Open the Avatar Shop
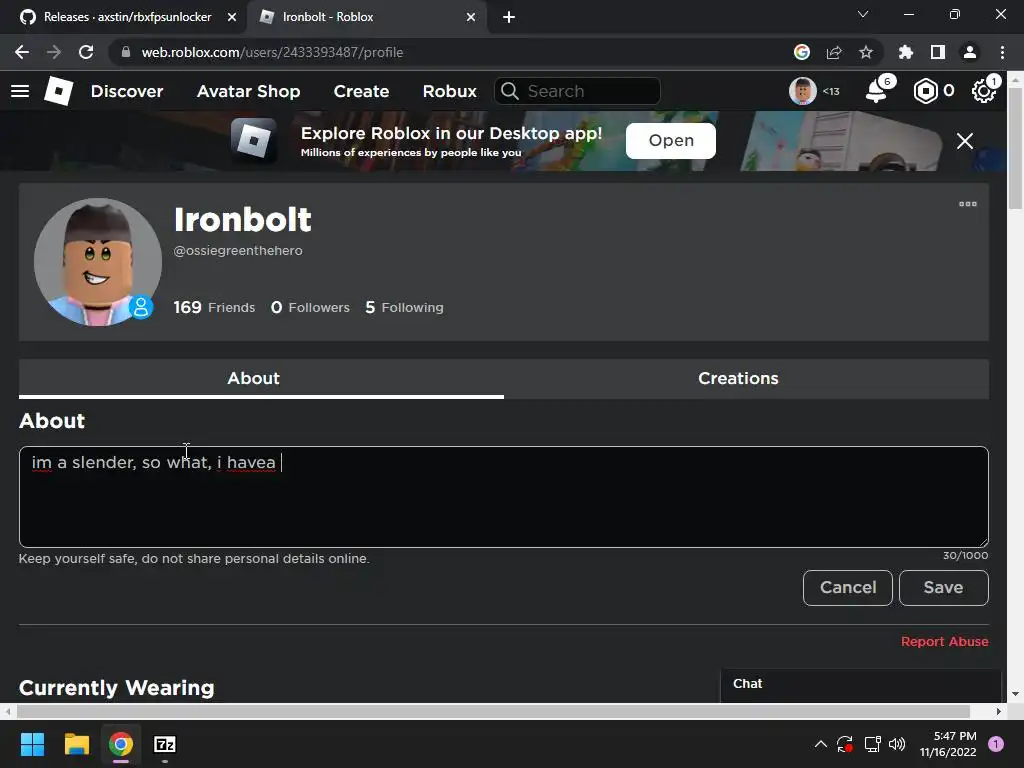1024x768 pixels. click(249, 91)
